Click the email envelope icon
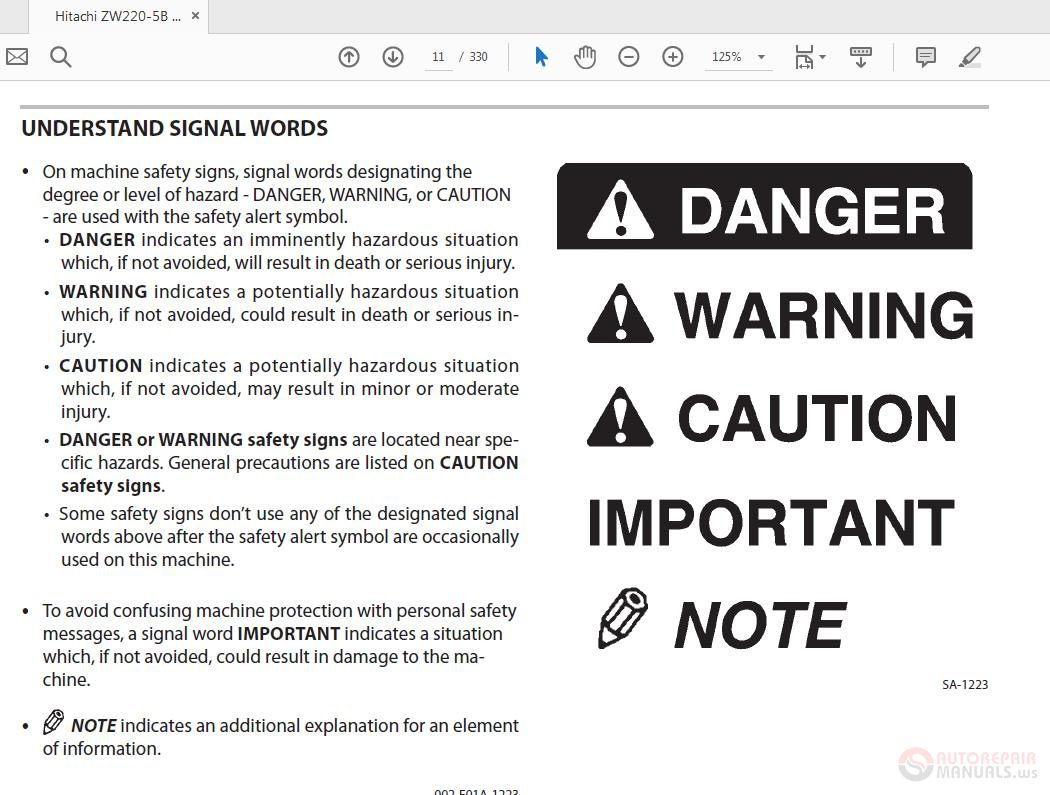The height and width of the screenshot is (795, 1050). pos(17,57)
